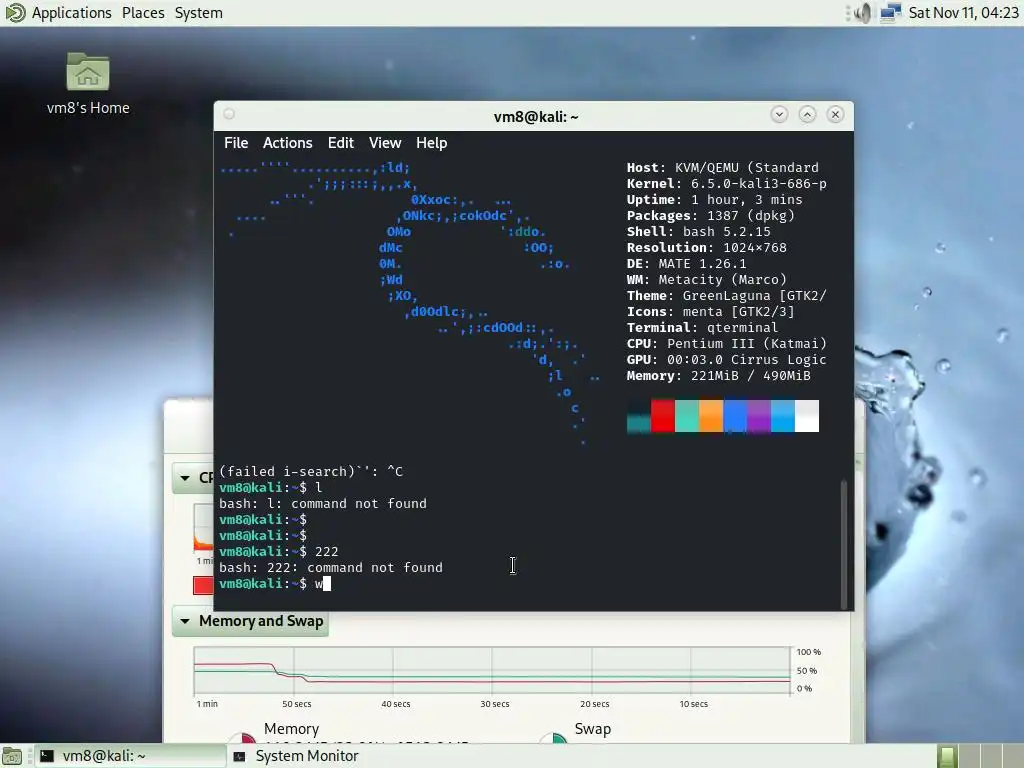Click the 'Host: KVM/QEMU' line

722,168
